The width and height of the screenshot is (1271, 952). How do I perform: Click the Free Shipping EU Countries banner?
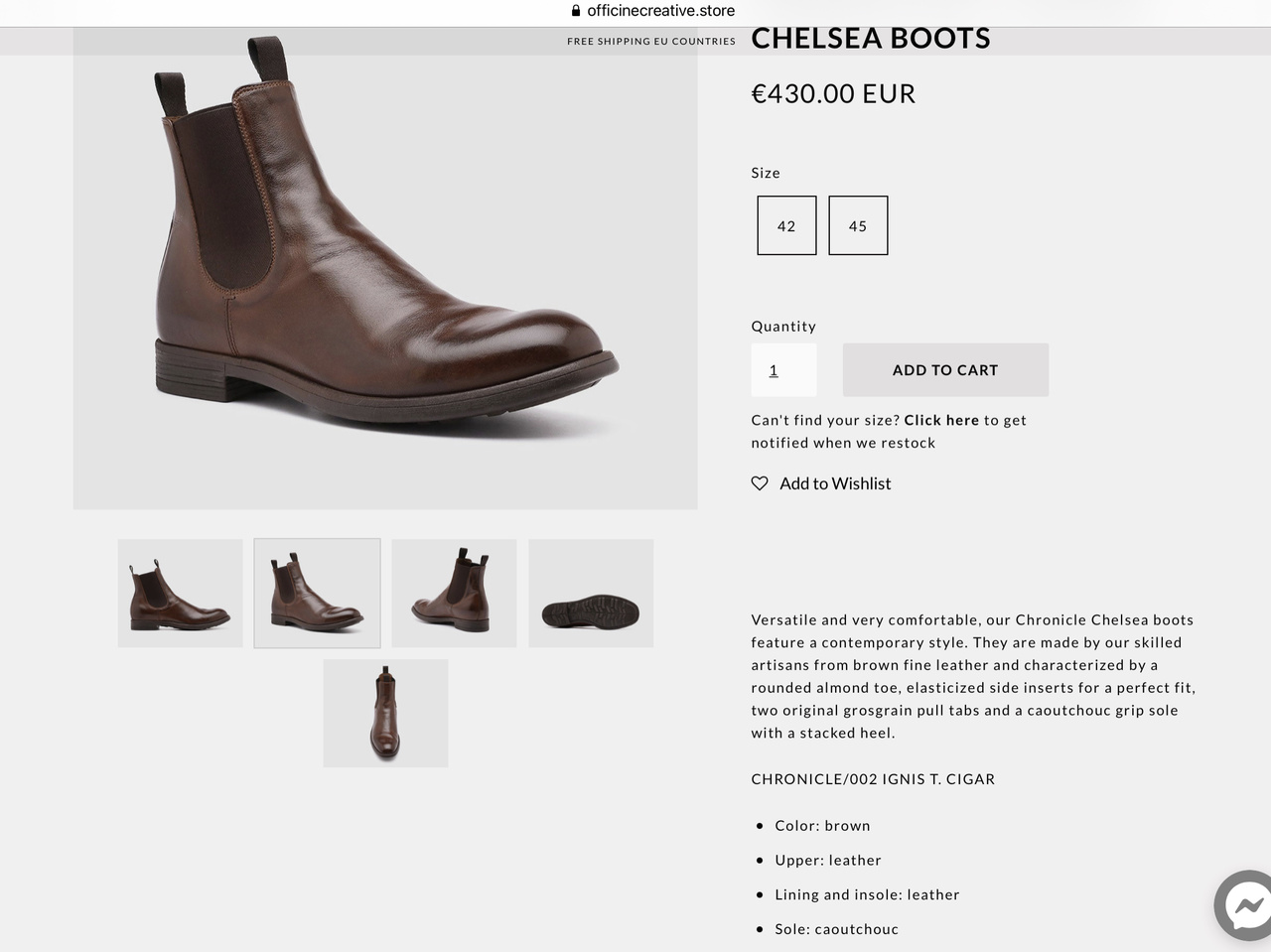651,42
